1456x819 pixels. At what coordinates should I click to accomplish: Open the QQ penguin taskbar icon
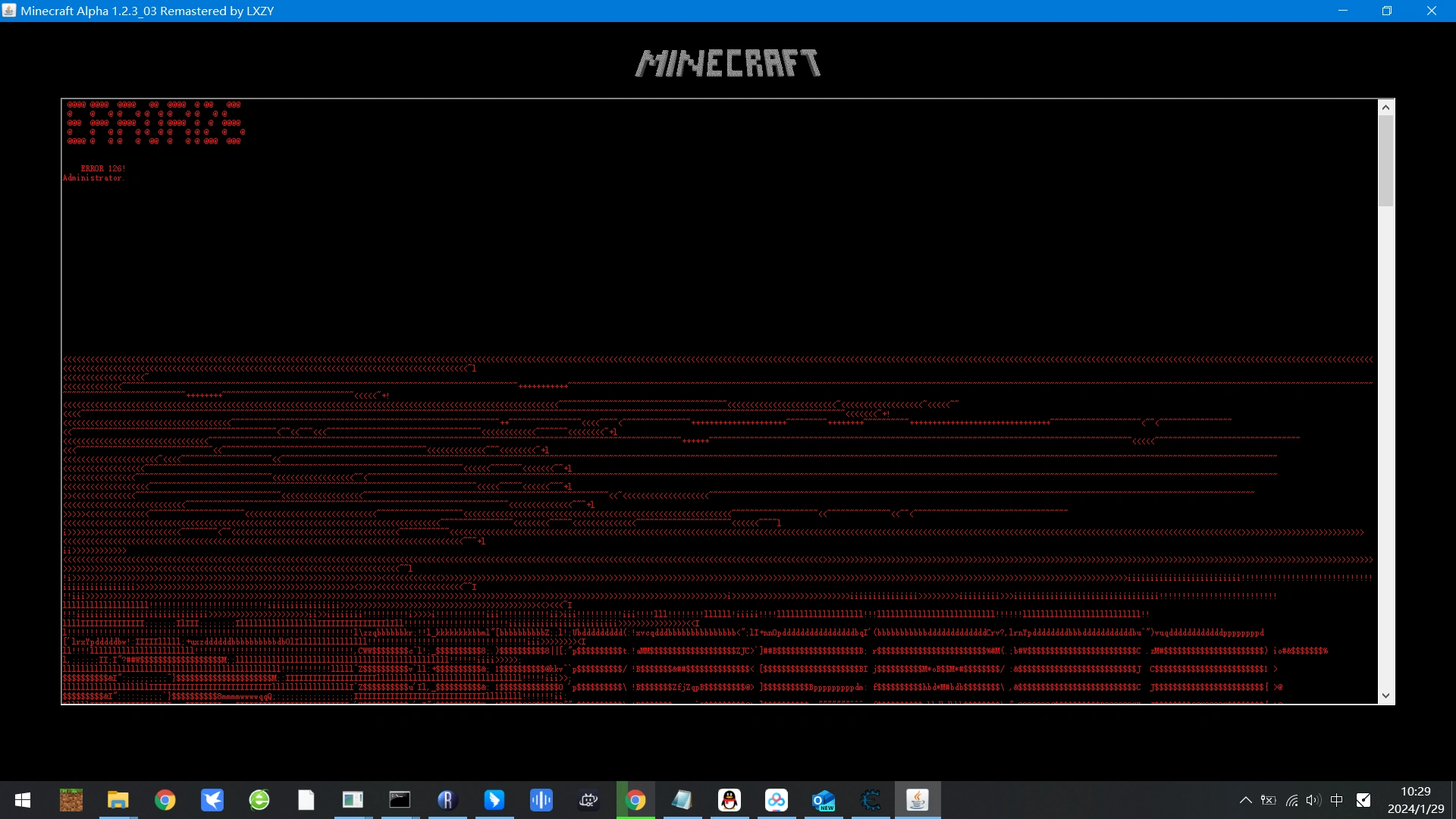tap(730, 800)
